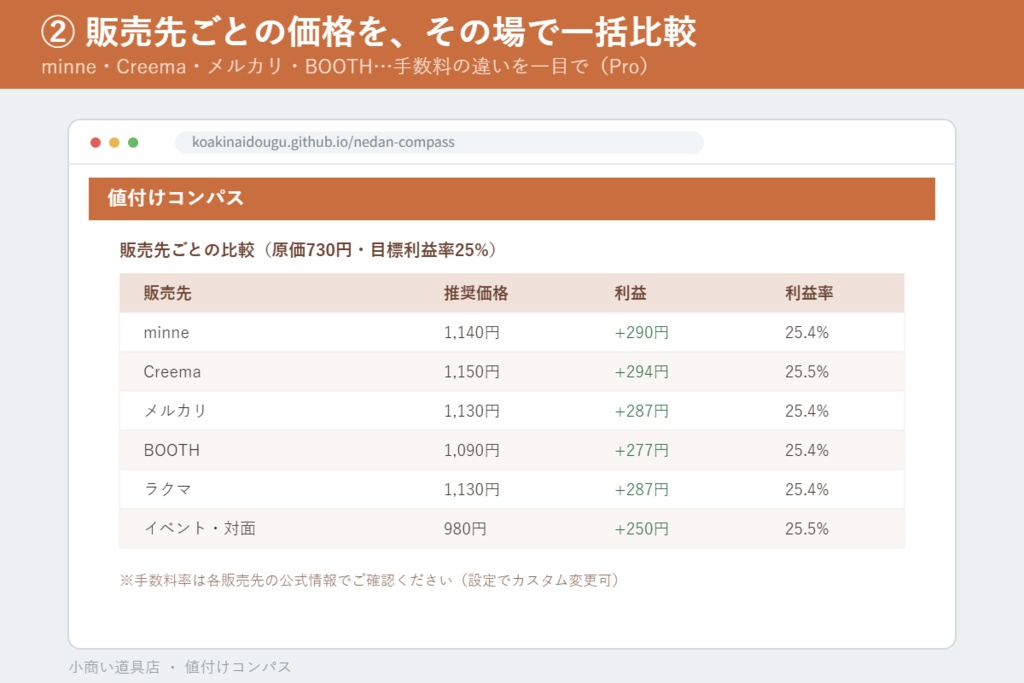Select the BOOTH row name
The width and height of the screenshot is (1024, 683).
click(x=172, y=450)
